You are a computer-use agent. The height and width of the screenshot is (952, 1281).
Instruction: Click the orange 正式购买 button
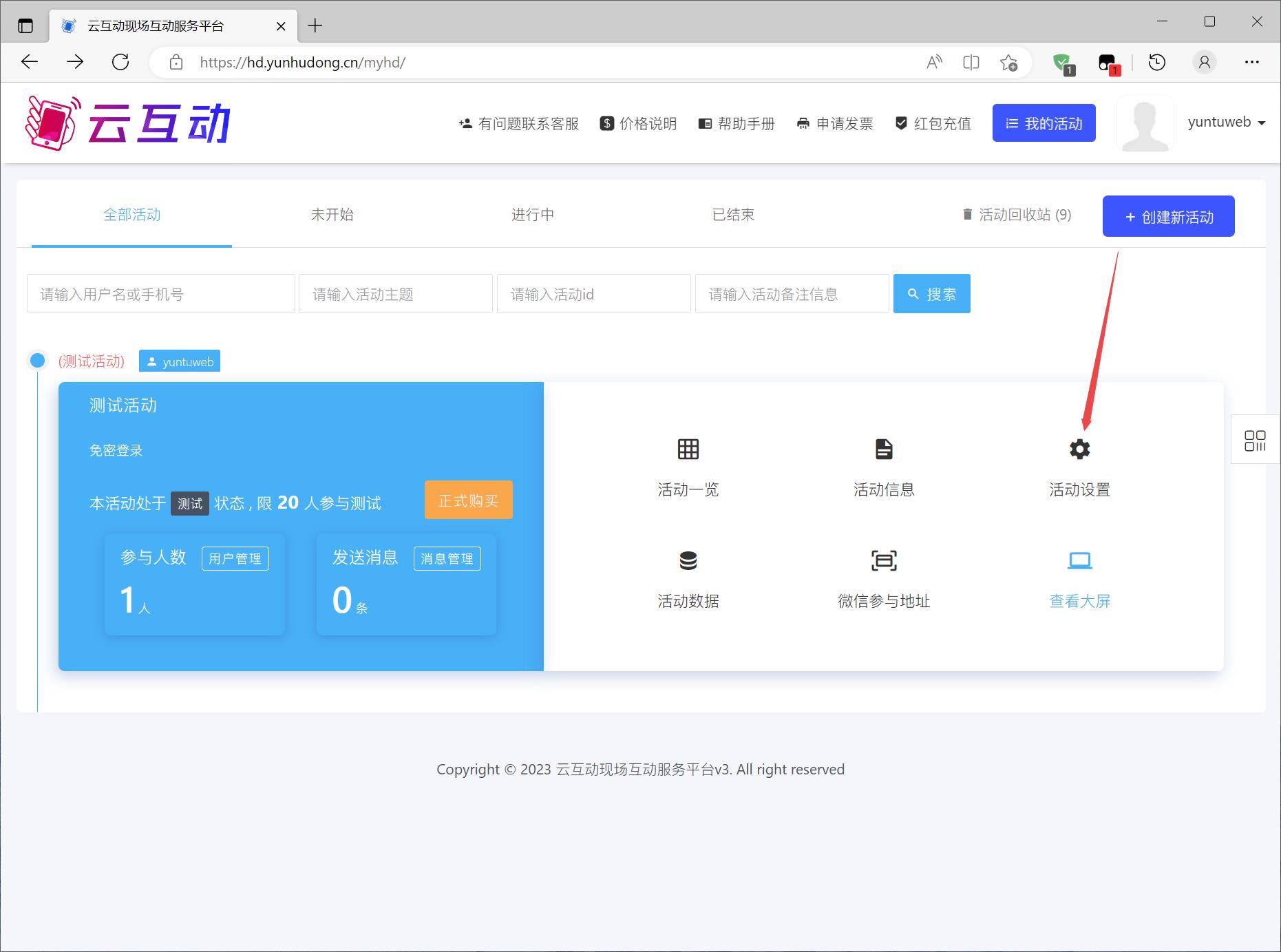pos(468,500)
